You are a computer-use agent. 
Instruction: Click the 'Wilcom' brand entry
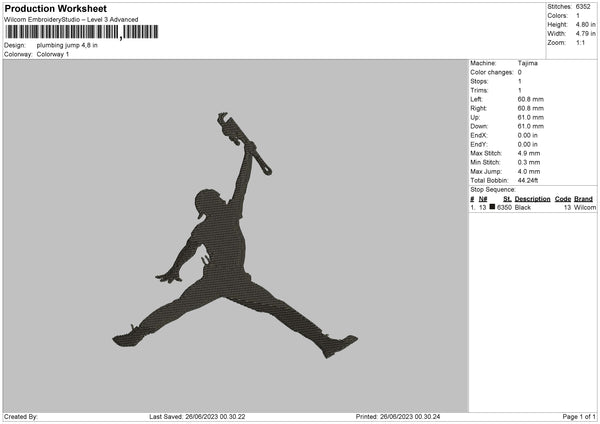[585, 207]
